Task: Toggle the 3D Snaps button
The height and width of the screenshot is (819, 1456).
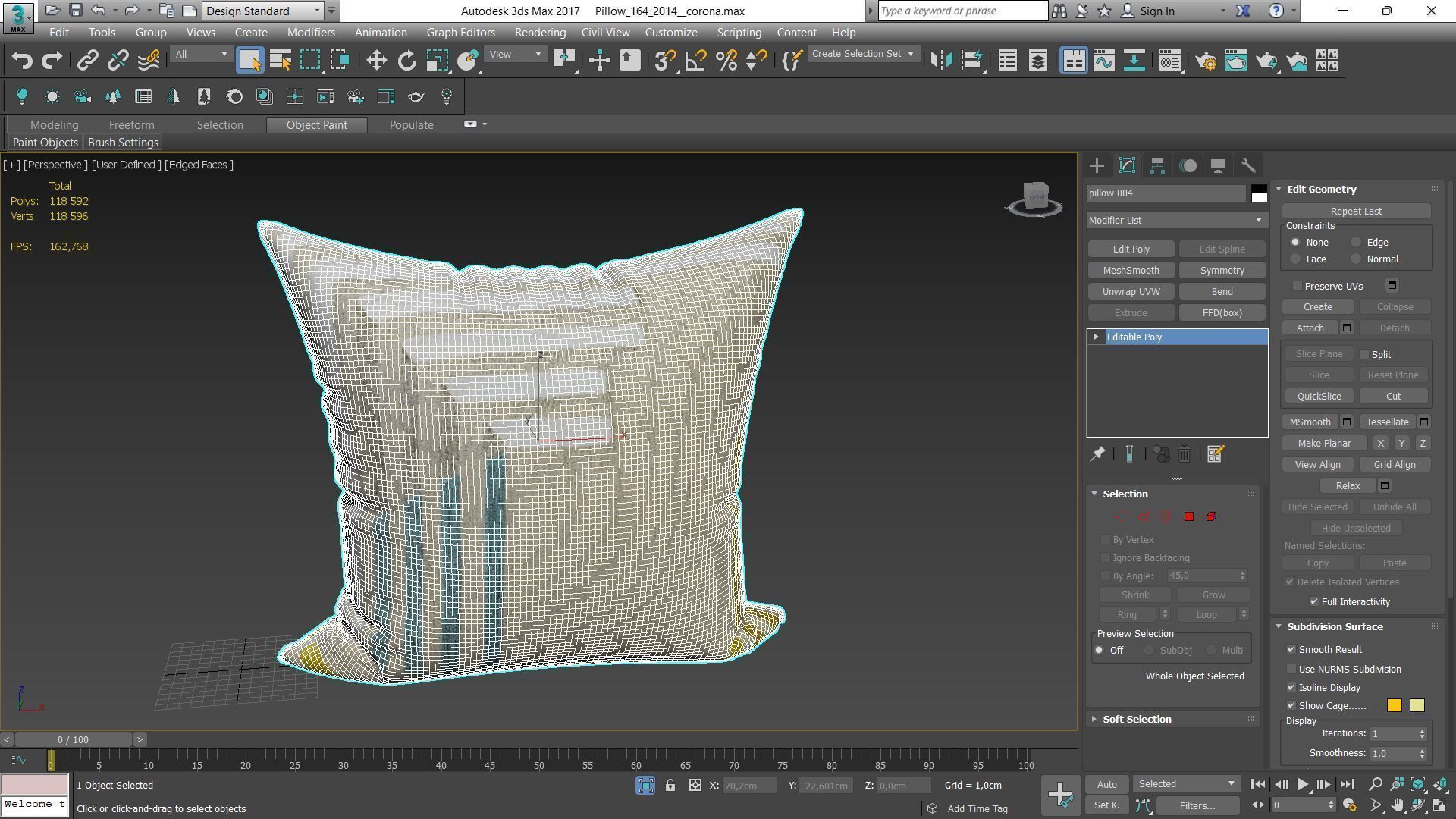Action: click(665, 61)
